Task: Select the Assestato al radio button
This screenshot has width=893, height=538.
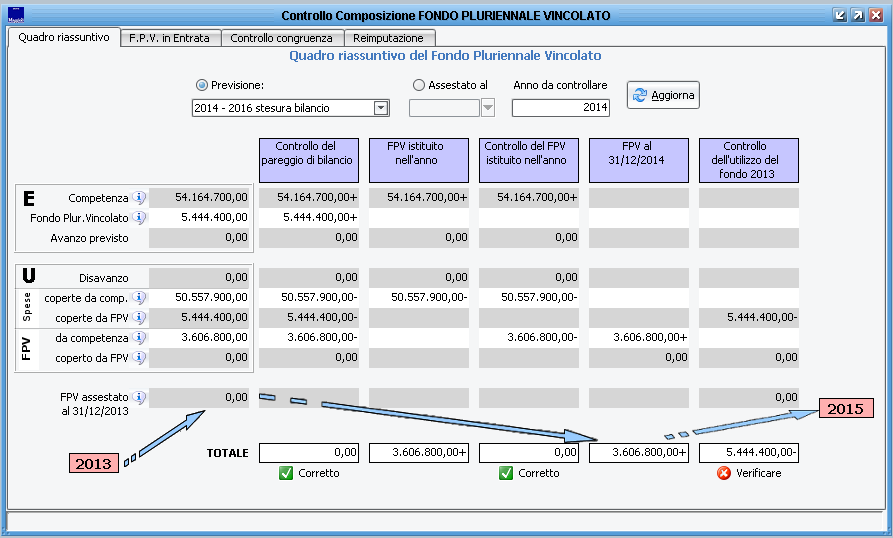Action: [x=419, y=86]
